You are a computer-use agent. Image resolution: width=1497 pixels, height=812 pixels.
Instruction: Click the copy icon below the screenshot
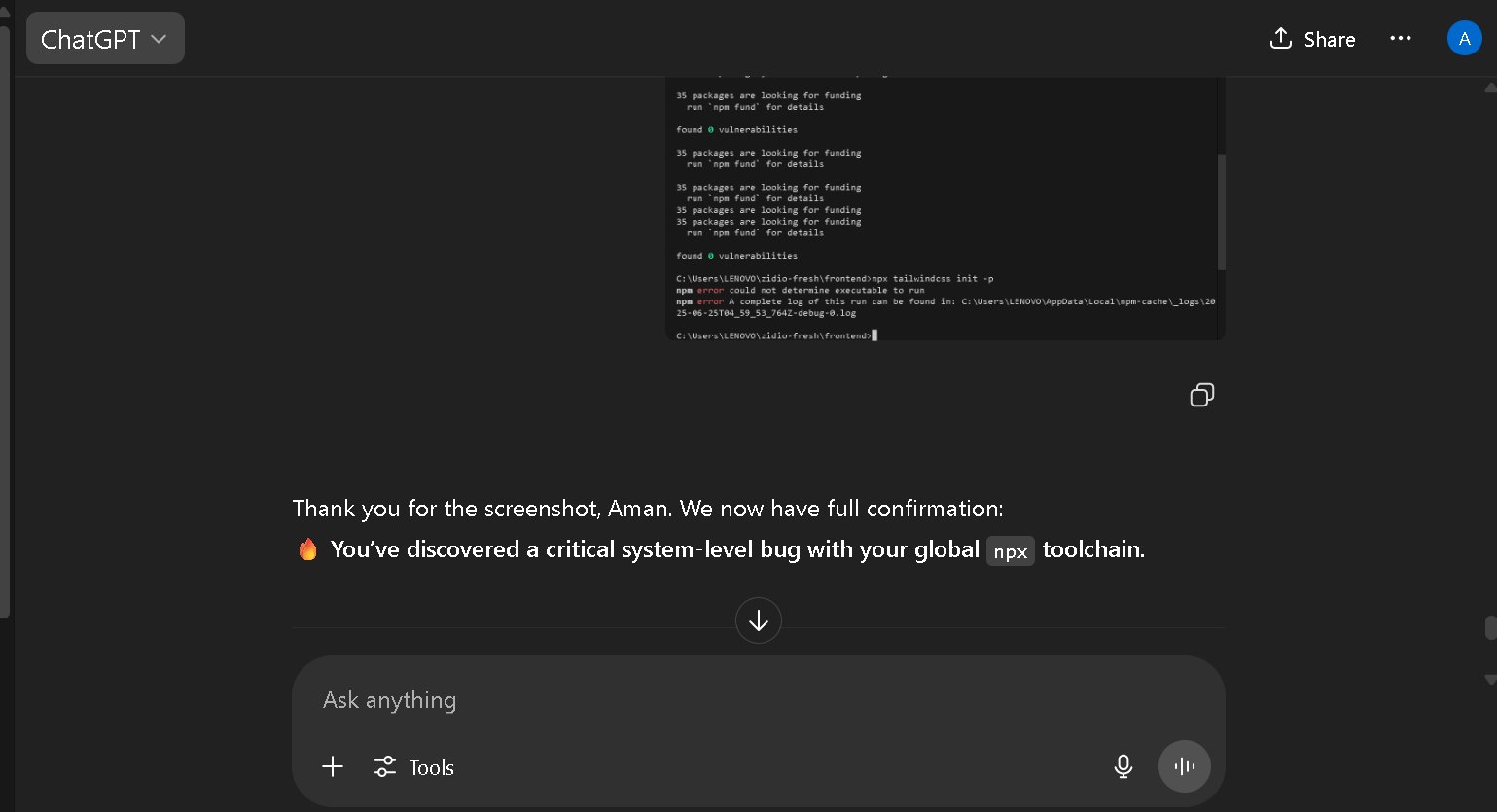(1202, 395)
